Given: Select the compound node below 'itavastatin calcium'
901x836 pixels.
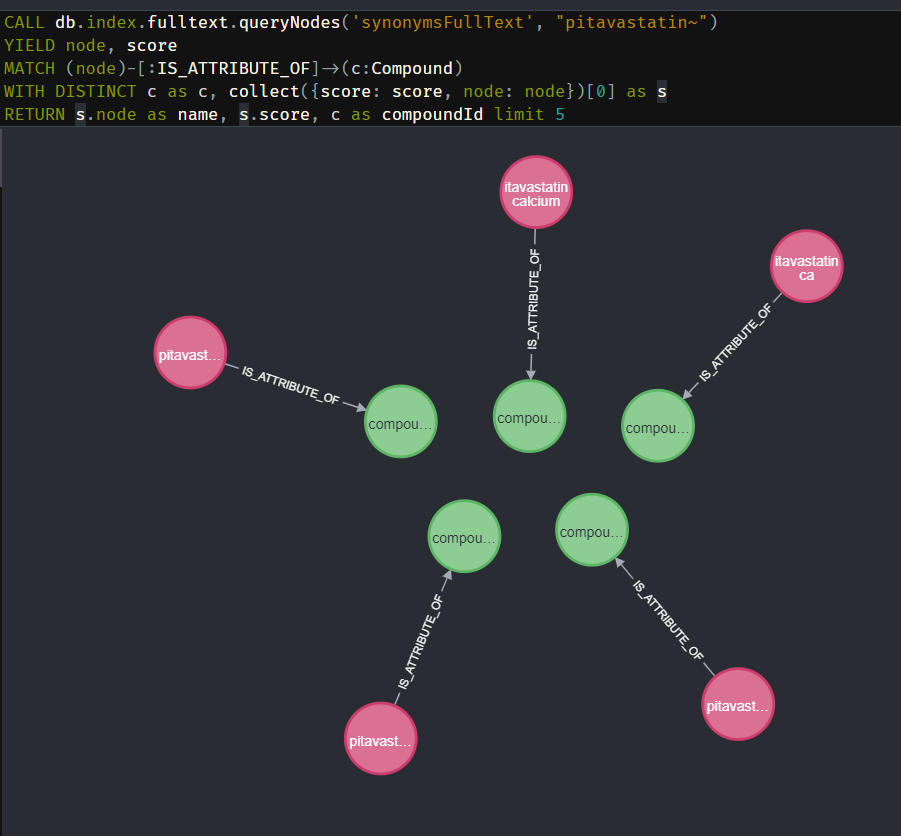Looking at the screenshot, I should pos(529,417).
